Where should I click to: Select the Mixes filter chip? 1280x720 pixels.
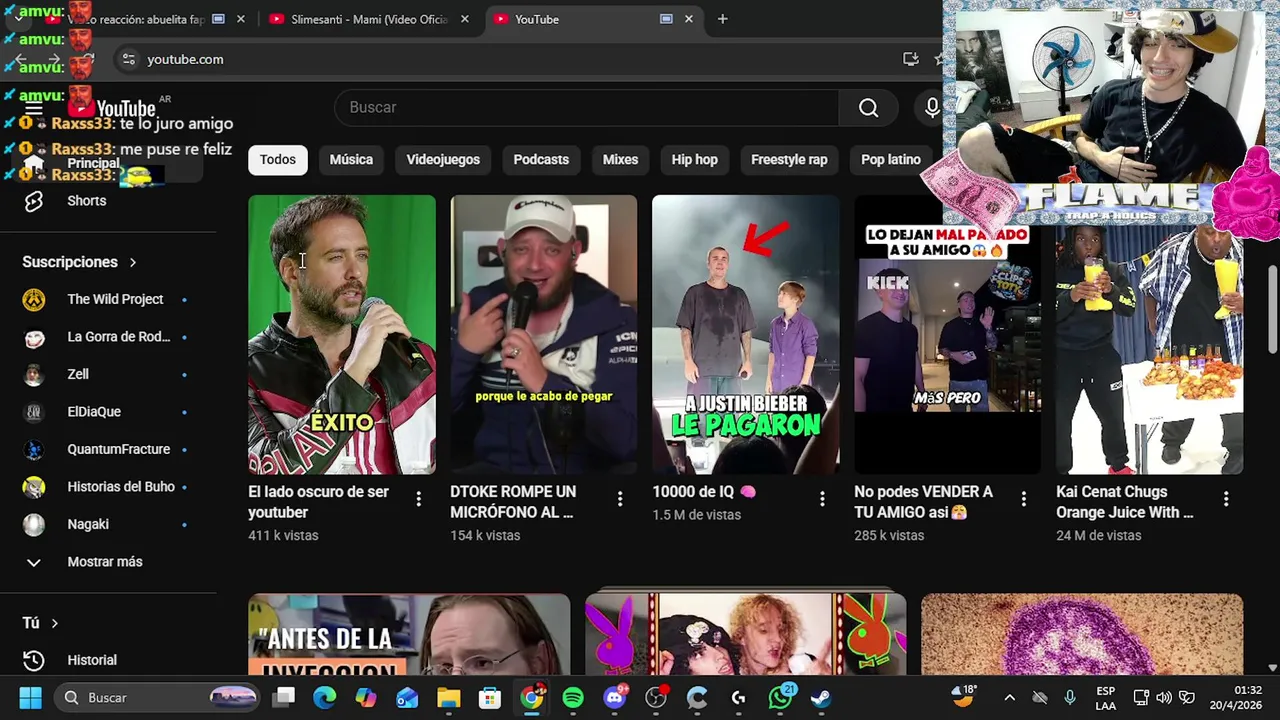pos(620,159)
